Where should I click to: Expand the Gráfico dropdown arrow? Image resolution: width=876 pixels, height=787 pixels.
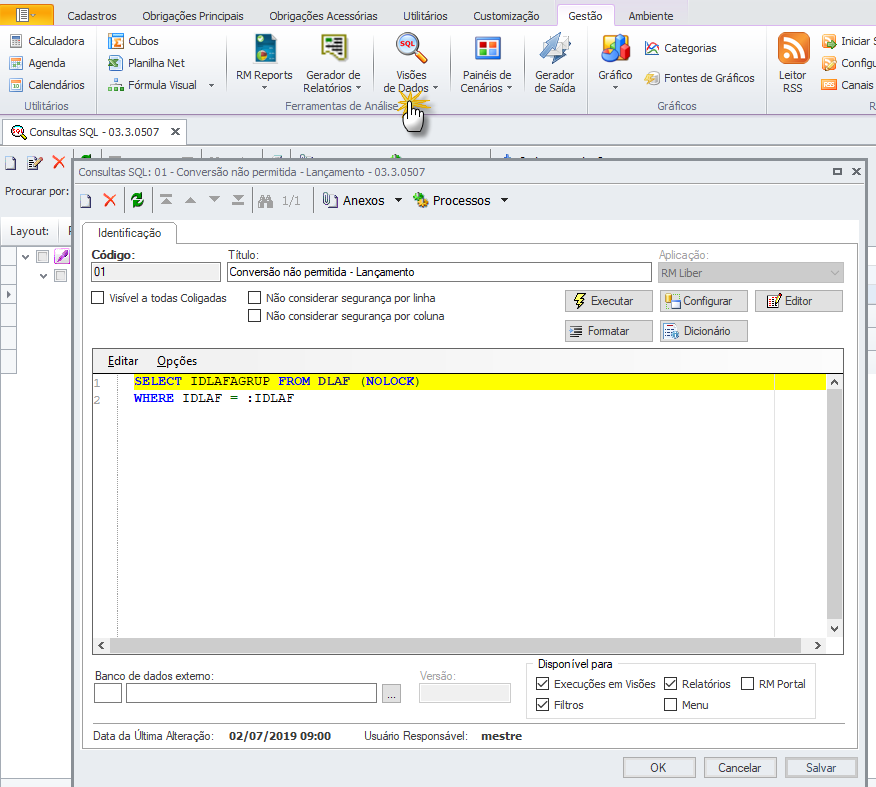pyautogui.click(x=615, y=88)
